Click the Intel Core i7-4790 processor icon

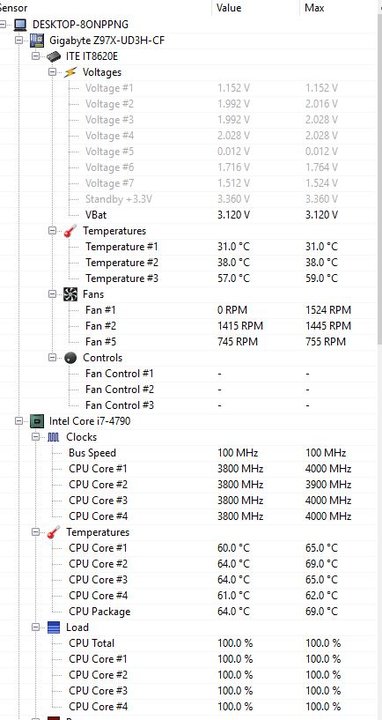(36, 421)
